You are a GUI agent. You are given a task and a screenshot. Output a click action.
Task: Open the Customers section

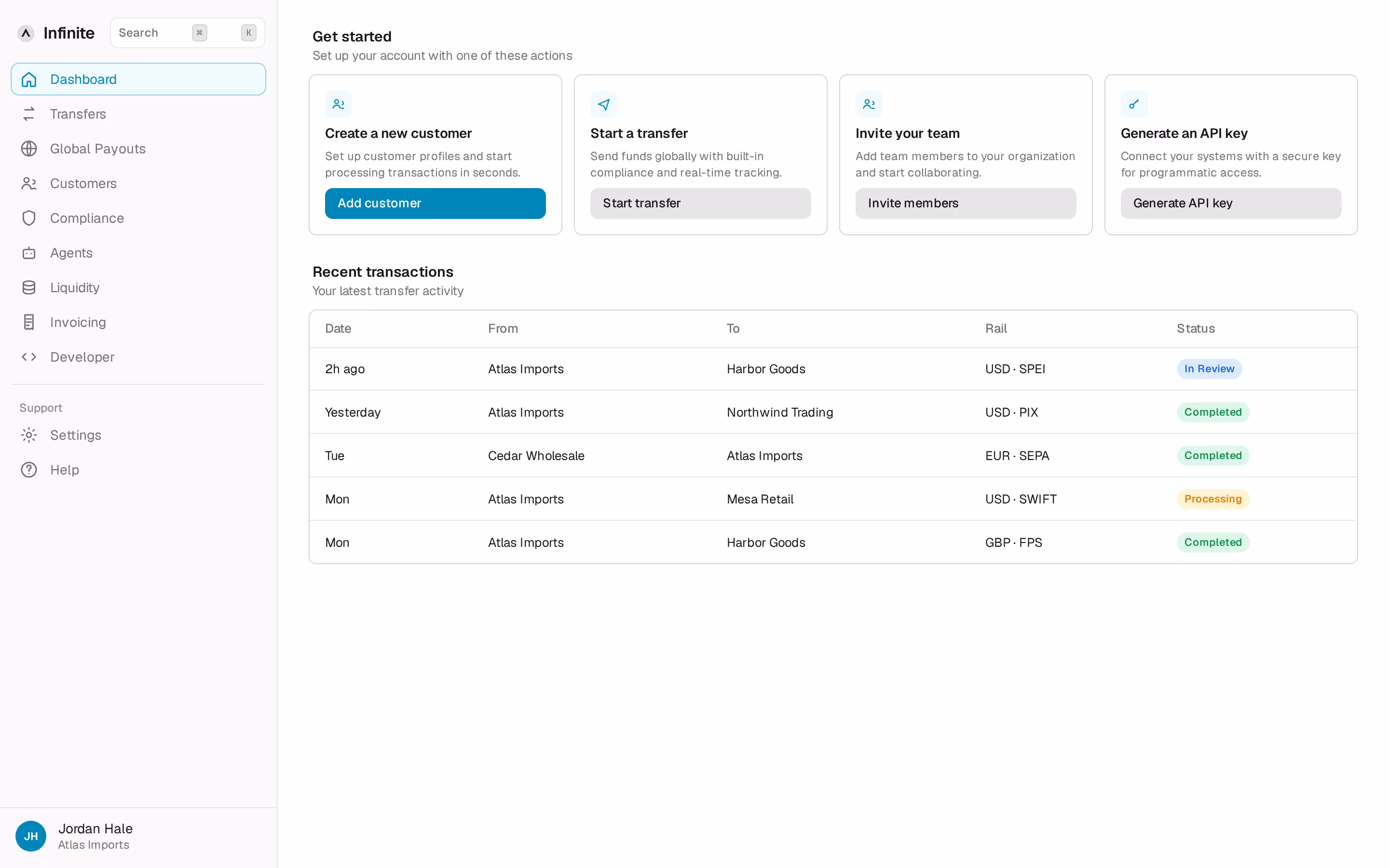(x=138, y=184)
